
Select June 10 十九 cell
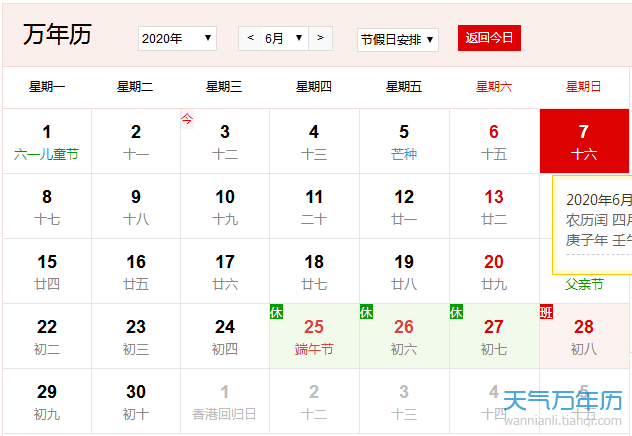click(225, 206)
